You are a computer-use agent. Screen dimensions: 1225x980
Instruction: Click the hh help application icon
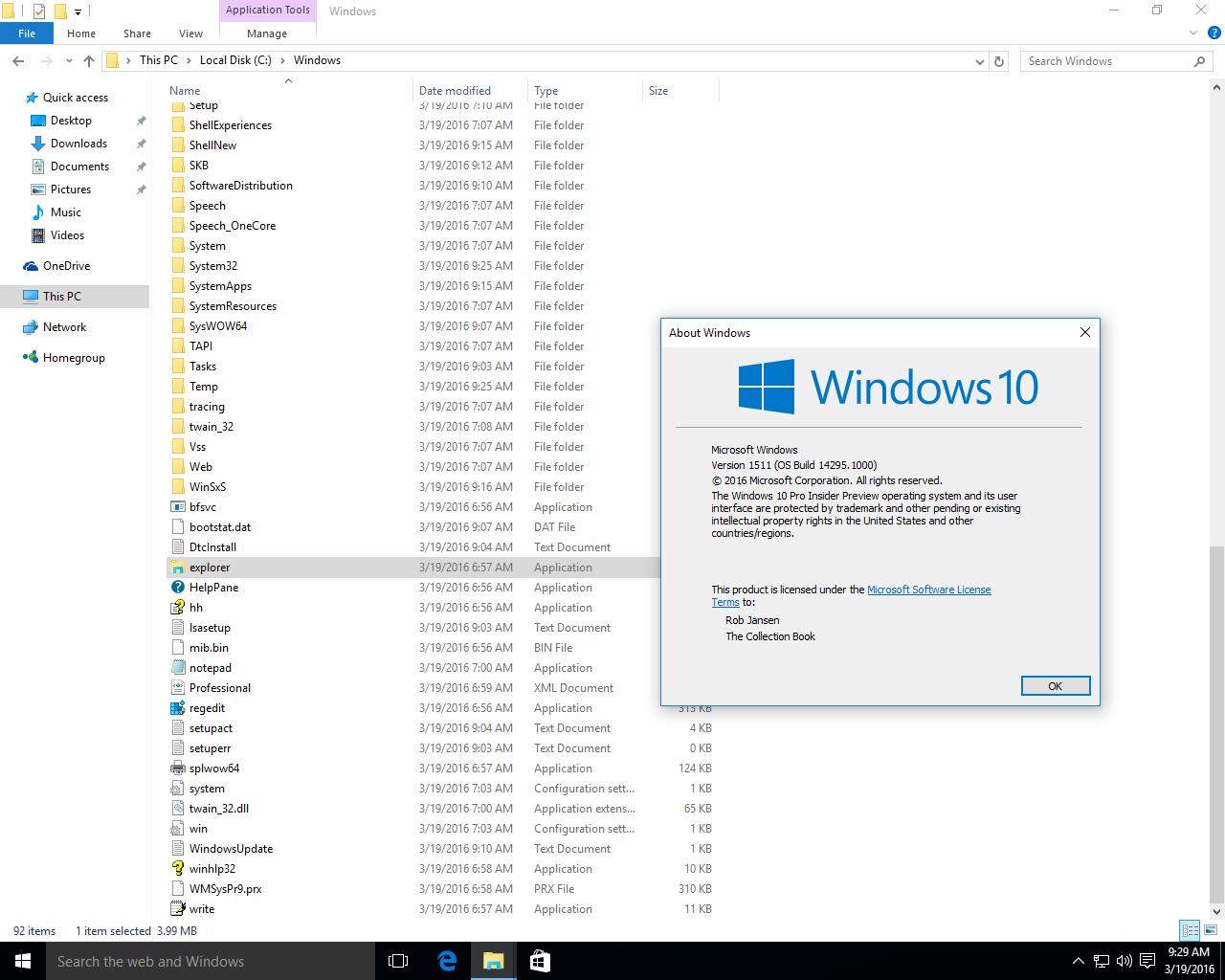pyautogui.click(x=177, y=608)
